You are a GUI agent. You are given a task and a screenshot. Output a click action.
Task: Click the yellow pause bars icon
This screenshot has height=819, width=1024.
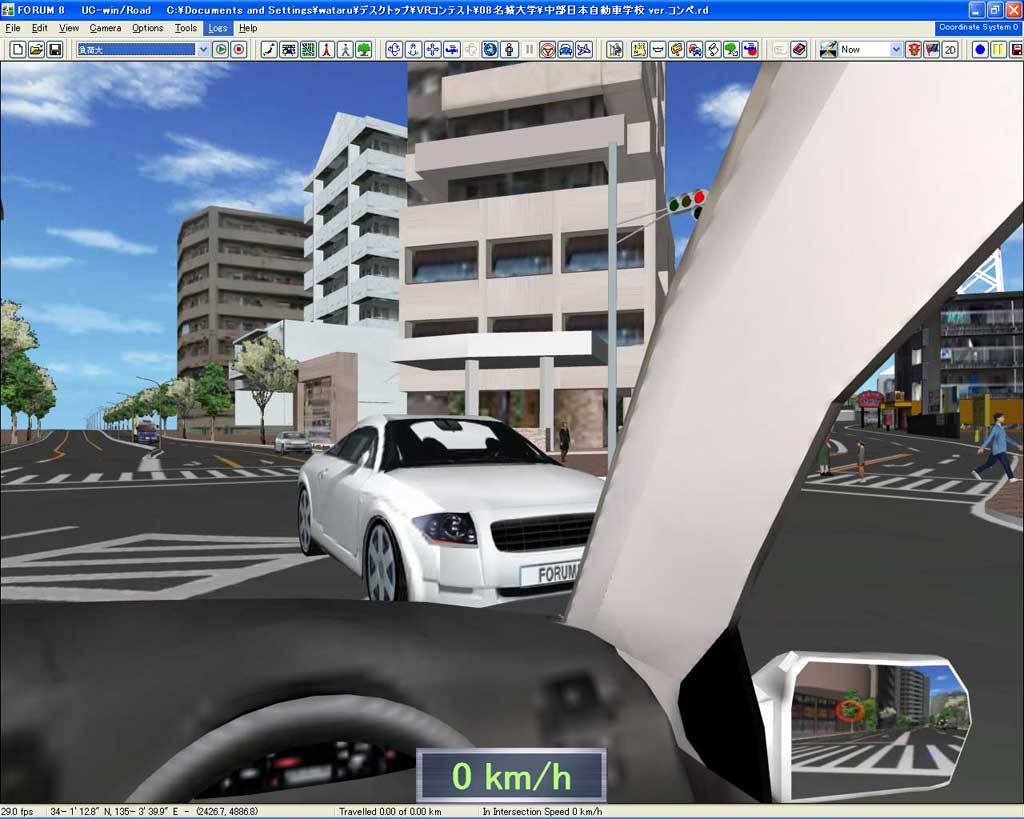pyautogui.click(x=999, y=50)
